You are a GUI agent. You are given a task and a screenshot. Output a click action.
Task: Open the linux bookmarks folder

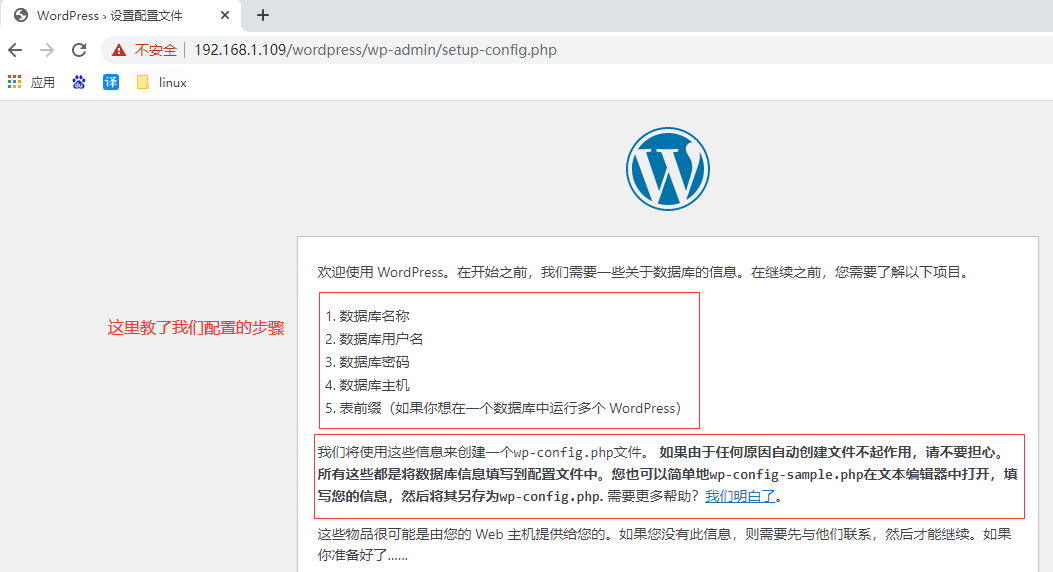[162, 83]
